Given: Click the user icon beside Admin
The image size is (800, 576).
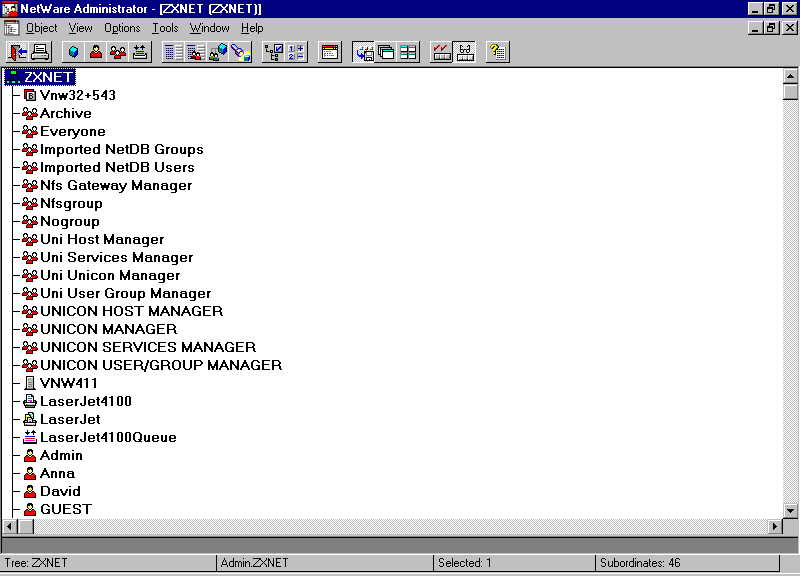Looking at the screenshot, I should pyautogui.click(x=30, y=456).
